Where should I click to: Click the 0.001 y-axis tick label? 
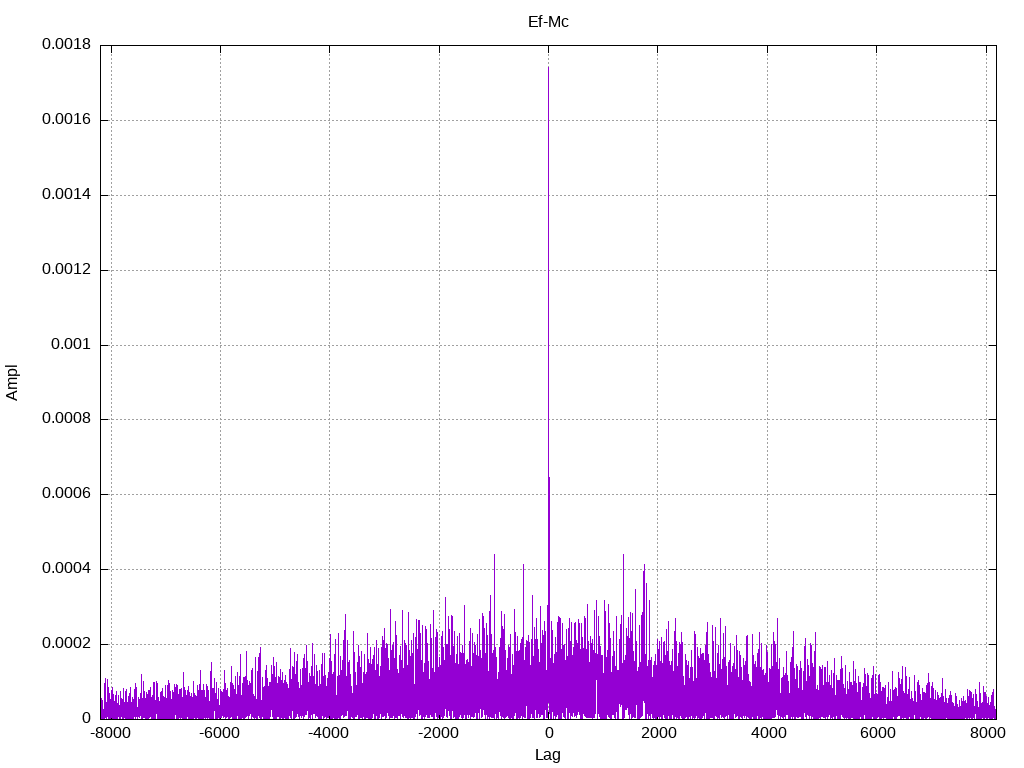71,345
